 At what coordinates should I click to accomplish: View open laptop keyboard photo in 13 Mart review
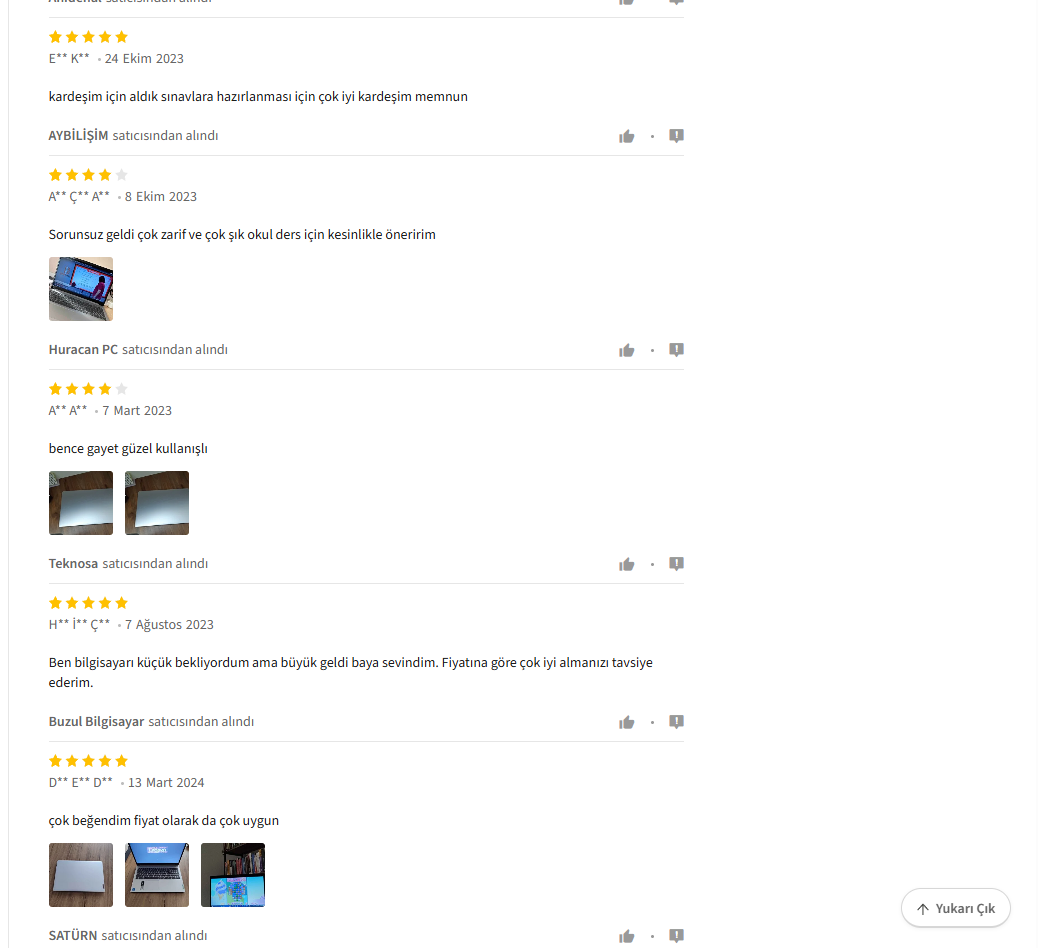pyautogui.click(x=157, y=875)
